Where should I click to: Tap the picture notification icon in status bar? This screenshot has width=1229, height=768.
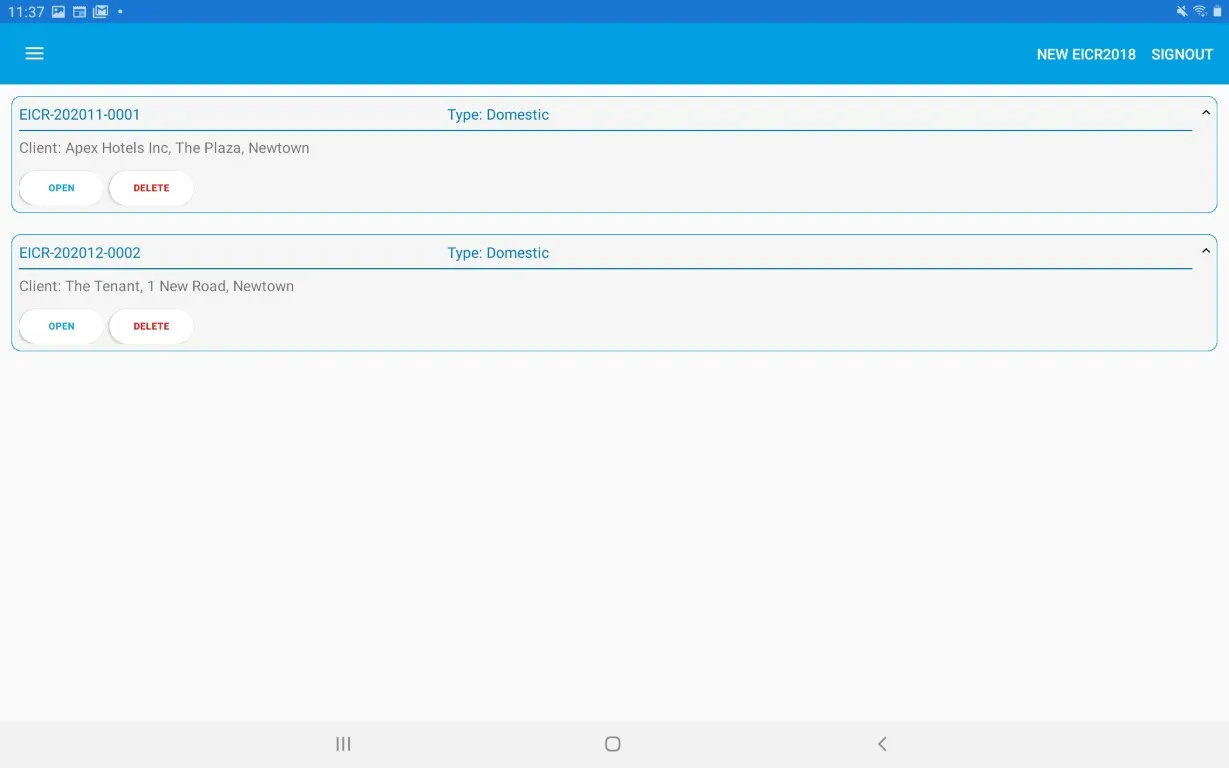click(x=59, y=12)
